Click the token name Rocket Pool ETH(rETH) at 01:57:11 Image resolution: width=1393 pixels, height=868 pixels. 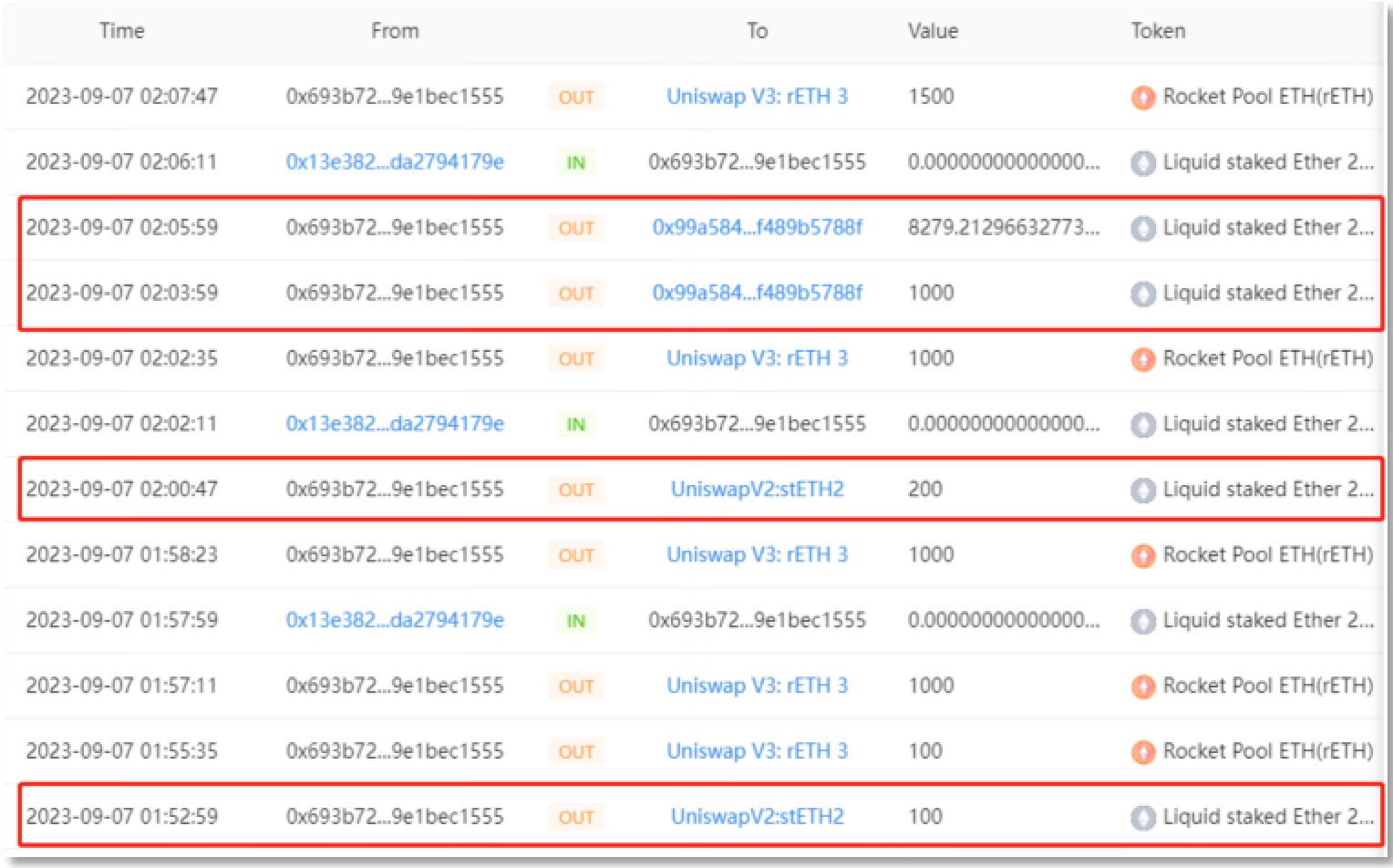[1268, 686]
